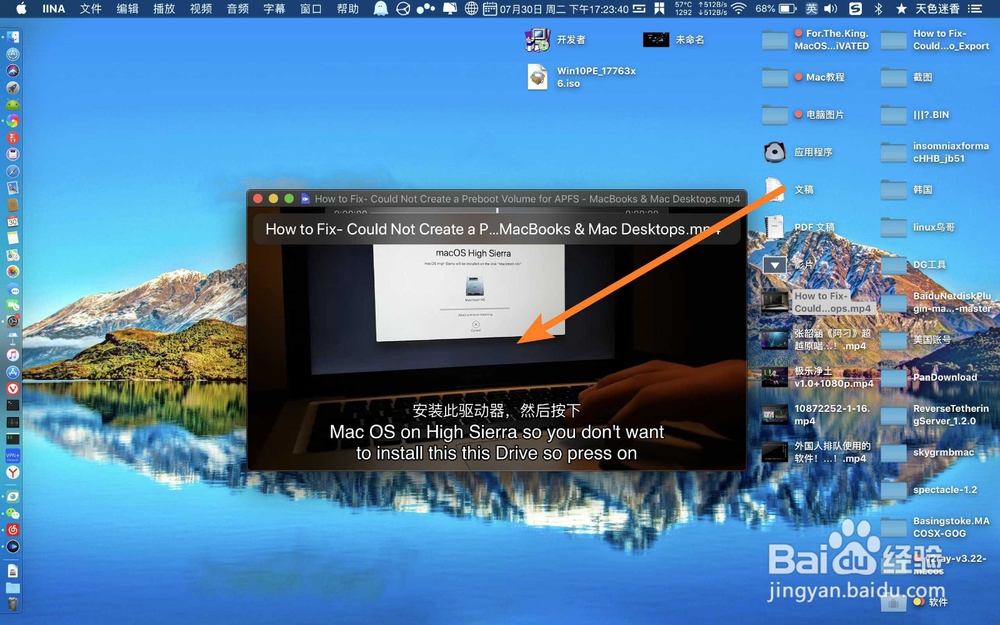Open VPN+ app in the Dock
1000x625 pixels.
(x=13, y=455)
